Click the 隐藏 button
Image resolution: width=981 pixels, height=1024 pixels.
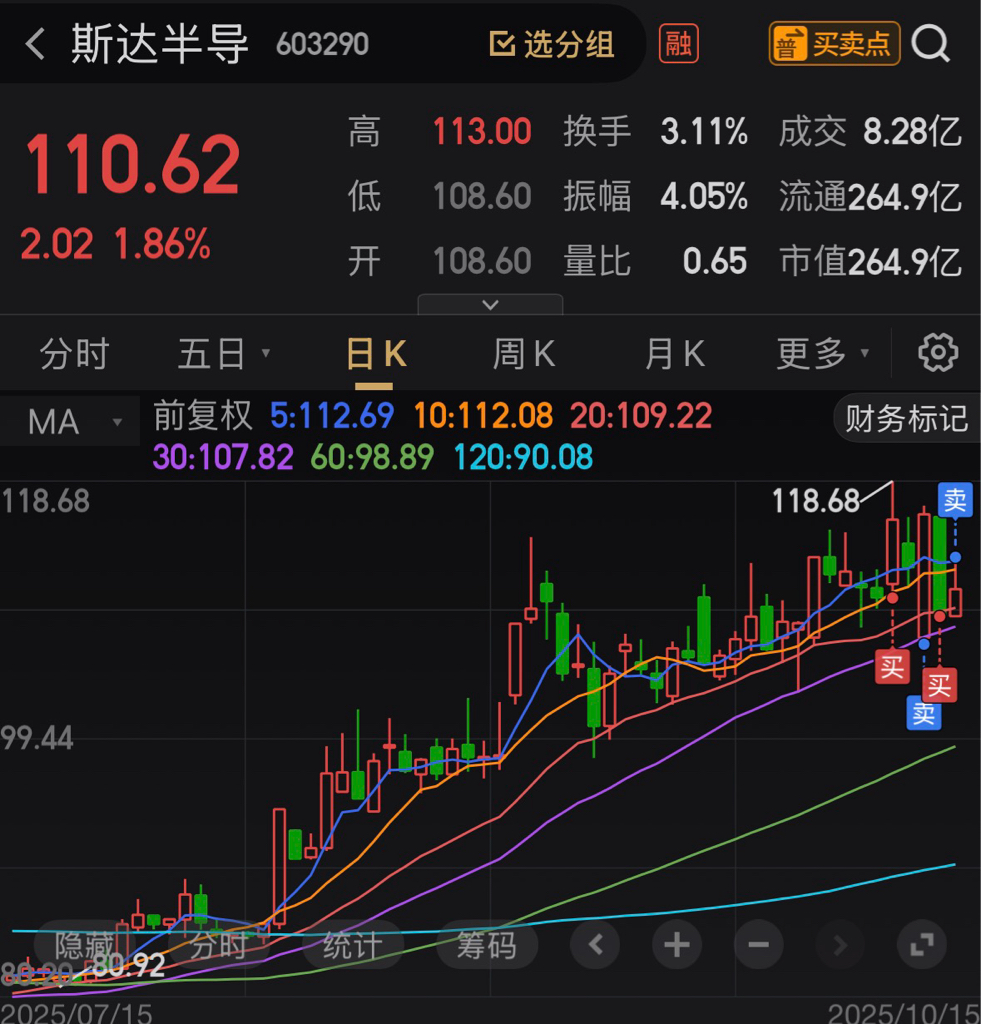85,945
